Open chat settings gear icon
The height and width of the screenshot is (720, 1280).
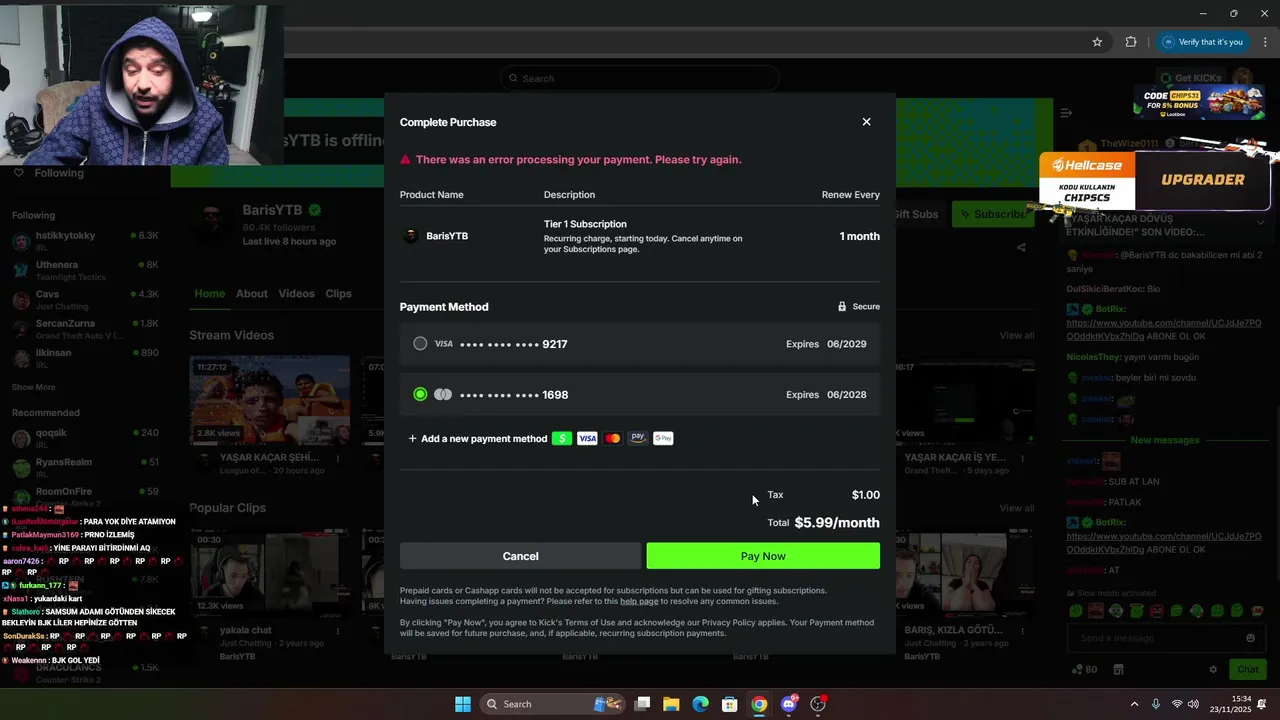[1213, 670]
